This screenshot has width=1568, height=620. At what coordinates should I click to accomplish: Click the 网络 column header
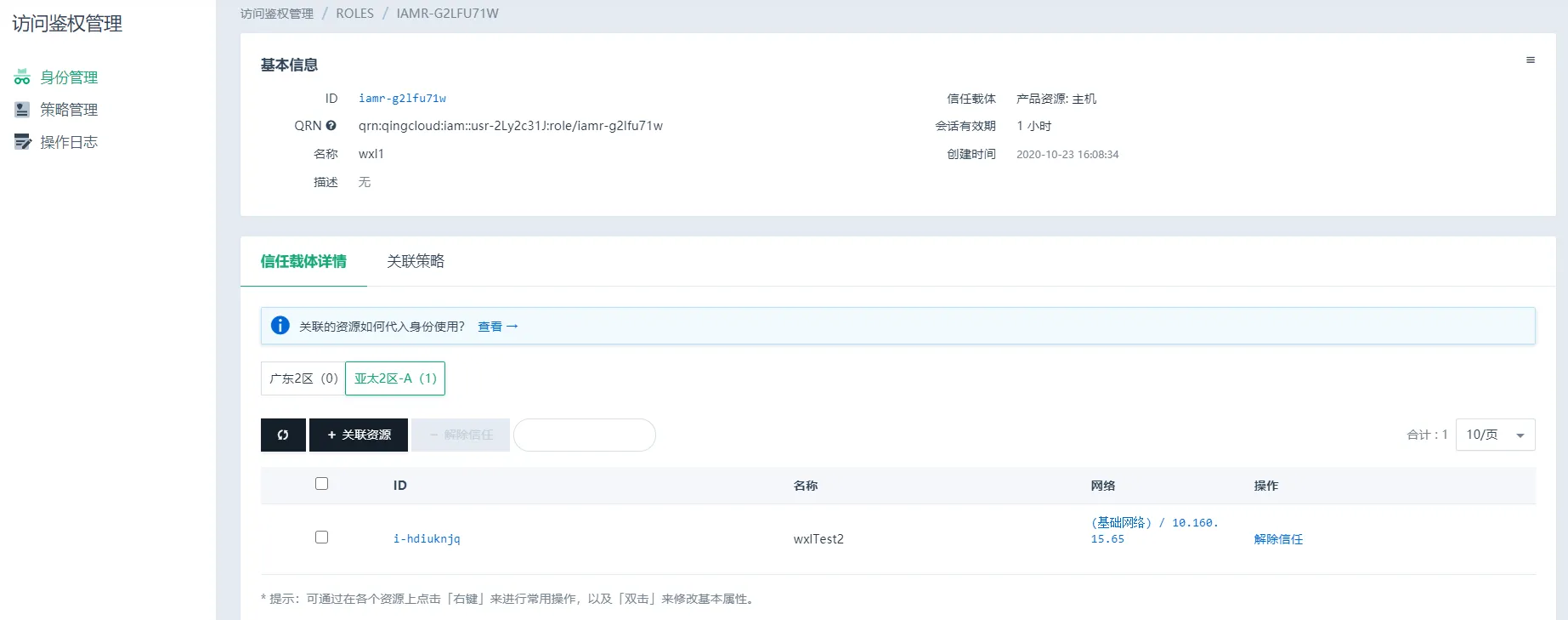(x=1103, y=486)
